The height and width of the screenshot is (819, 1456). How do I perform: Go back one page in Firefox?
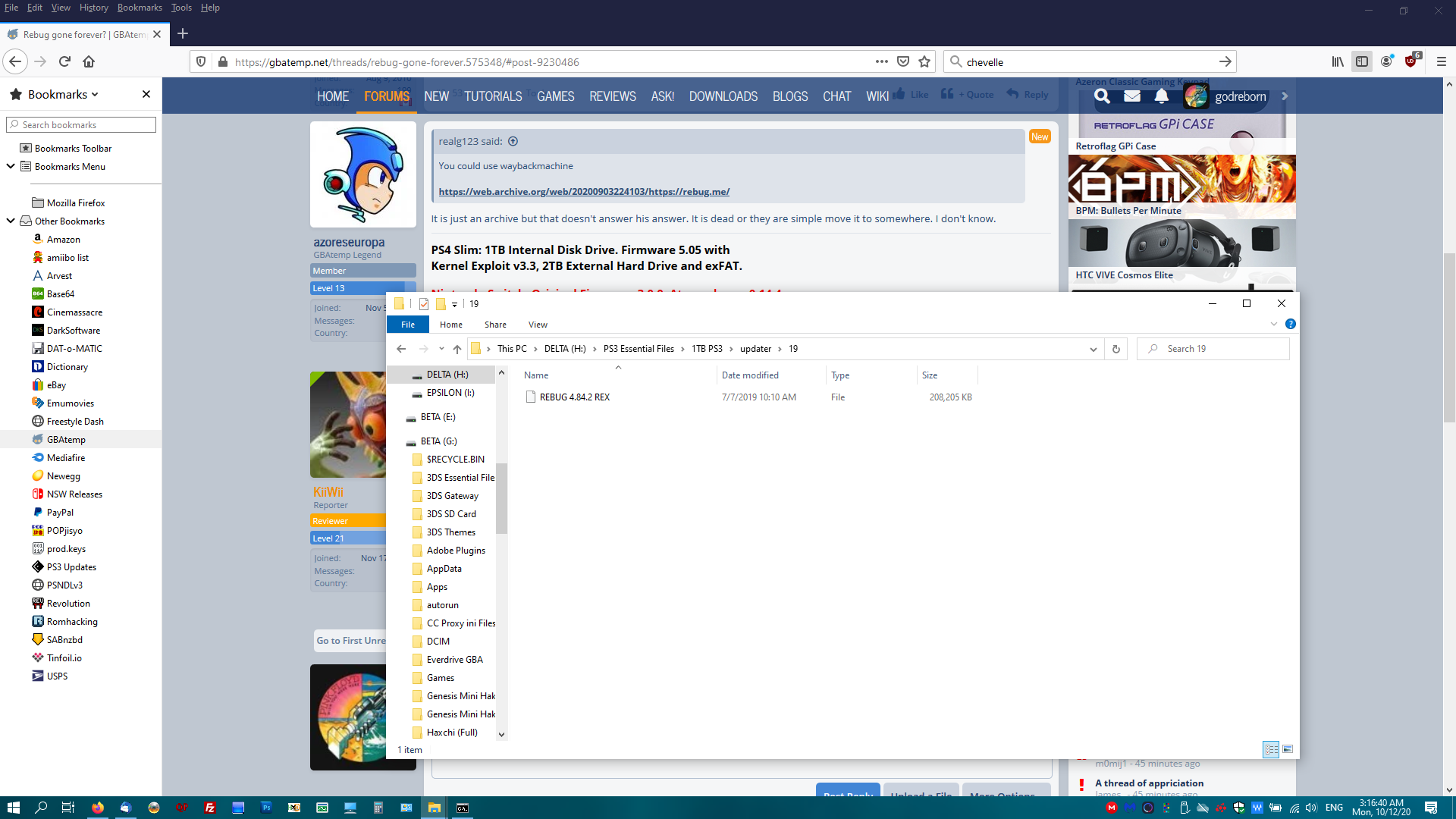coord(16,61)
